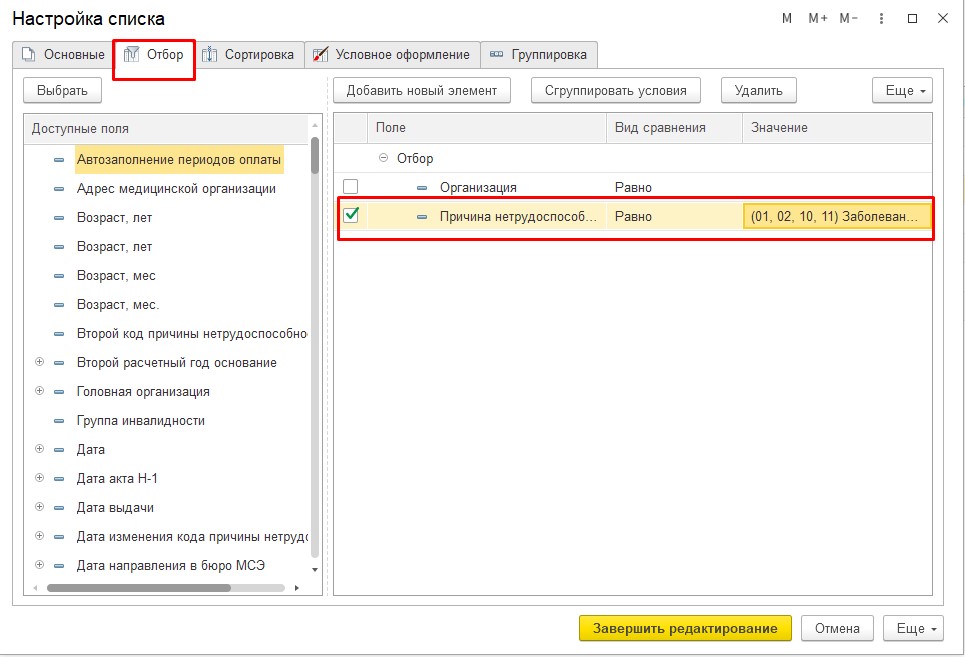This screenshot has width=965, height=657.
Task: Click the Причина нетрудоспособности row field icon
Action: click(422, 217)
